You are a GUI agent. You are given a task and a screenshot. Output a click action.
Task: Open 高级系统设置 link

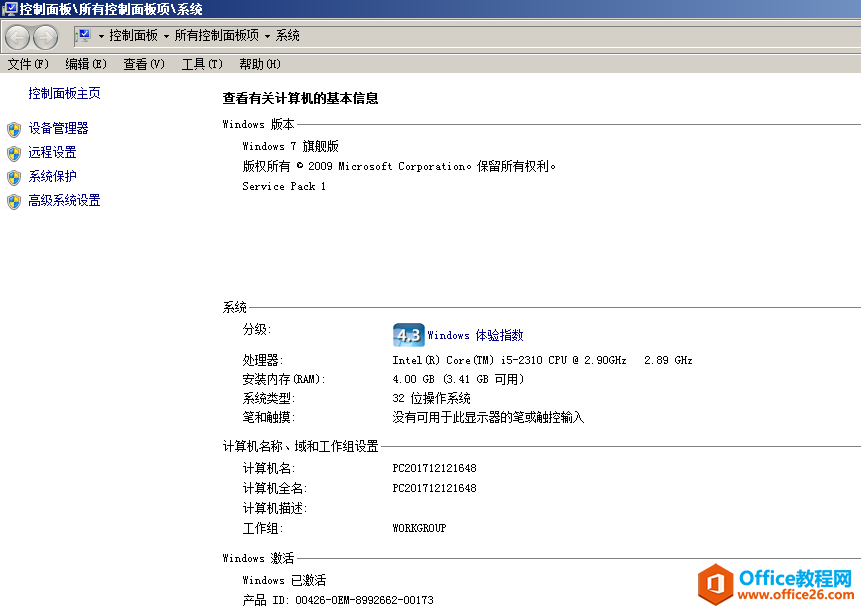pos(64,201)
